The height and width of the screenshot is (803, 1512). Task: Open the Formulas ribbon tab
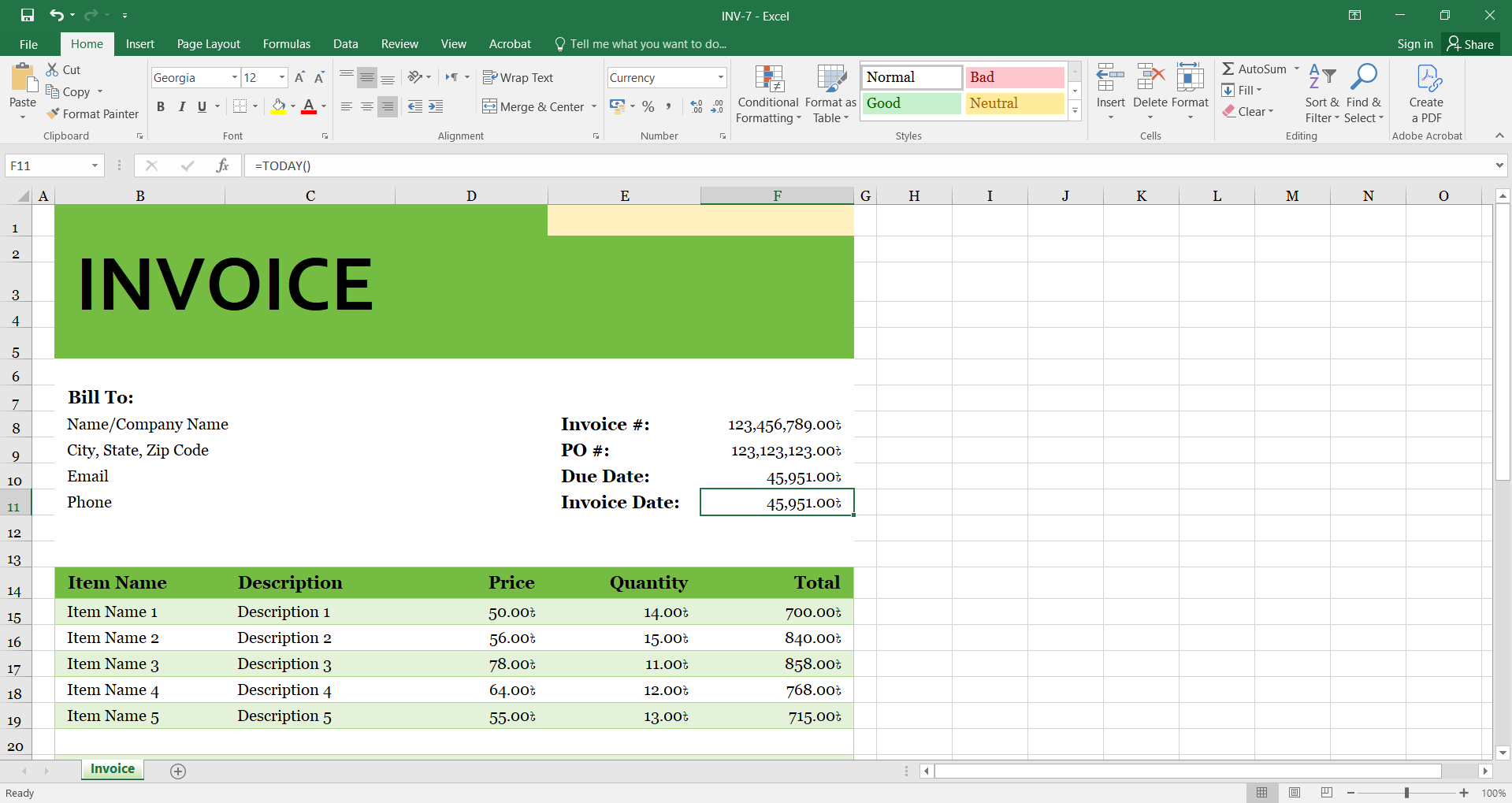286,44
